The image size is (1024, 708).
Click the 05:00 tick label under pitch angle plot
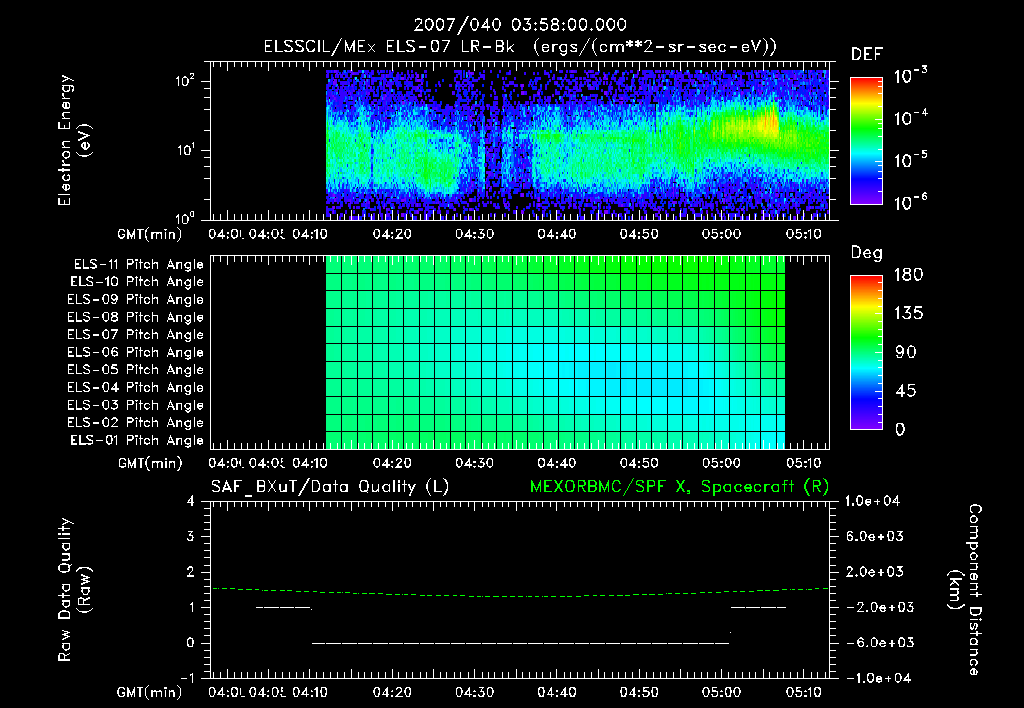coord(721,463)
